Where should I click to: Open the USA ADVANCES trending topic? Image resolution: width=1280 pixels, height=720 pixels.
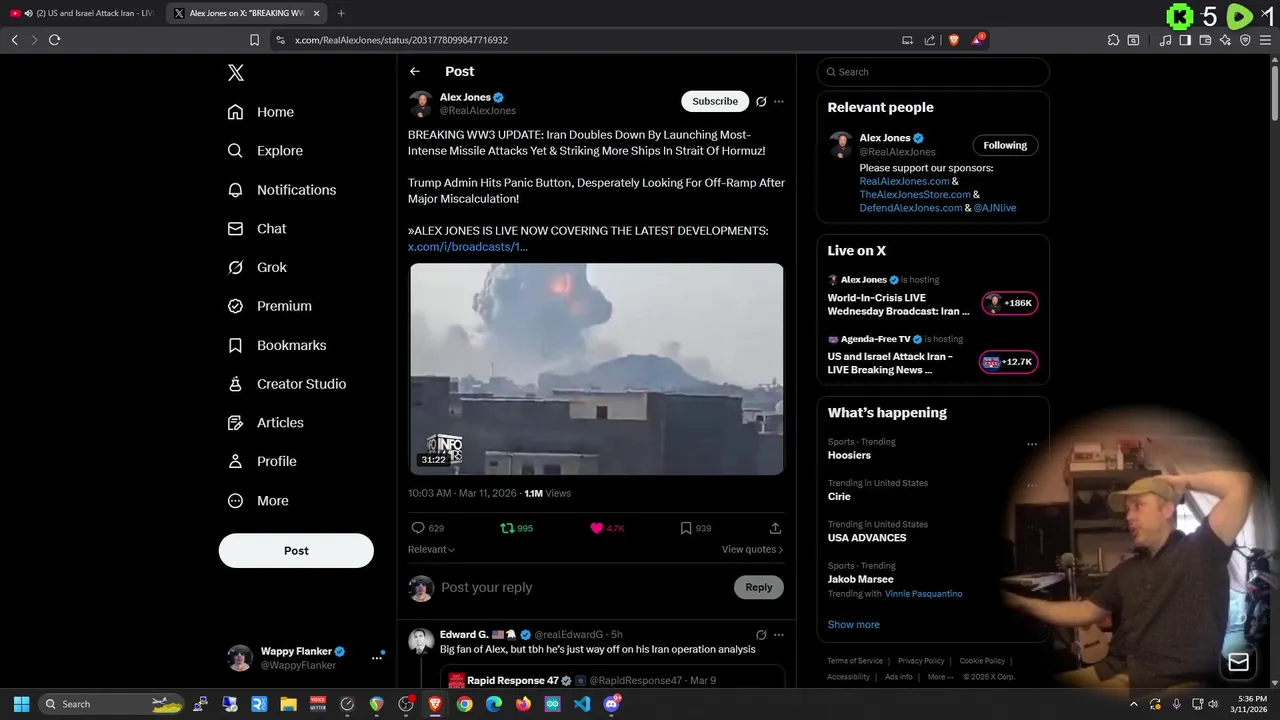(867, 538)
